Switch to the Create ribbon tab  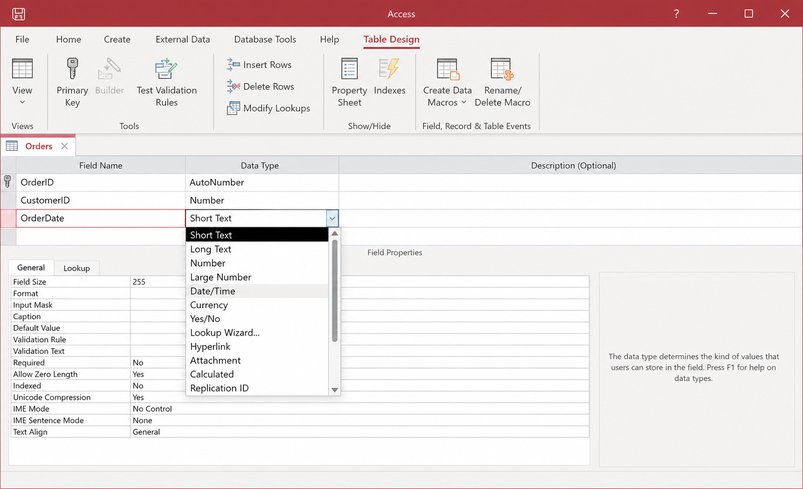117,39
